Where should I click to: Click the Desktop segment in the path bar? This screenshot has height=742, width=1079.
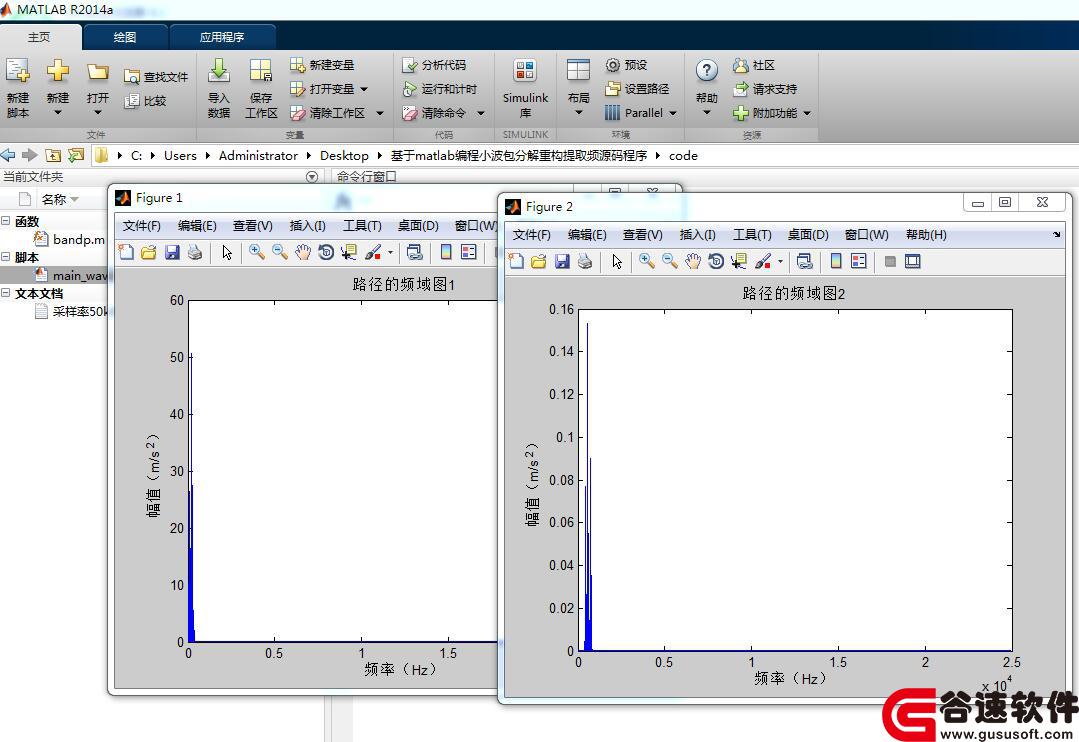click(x=344, y=156)
